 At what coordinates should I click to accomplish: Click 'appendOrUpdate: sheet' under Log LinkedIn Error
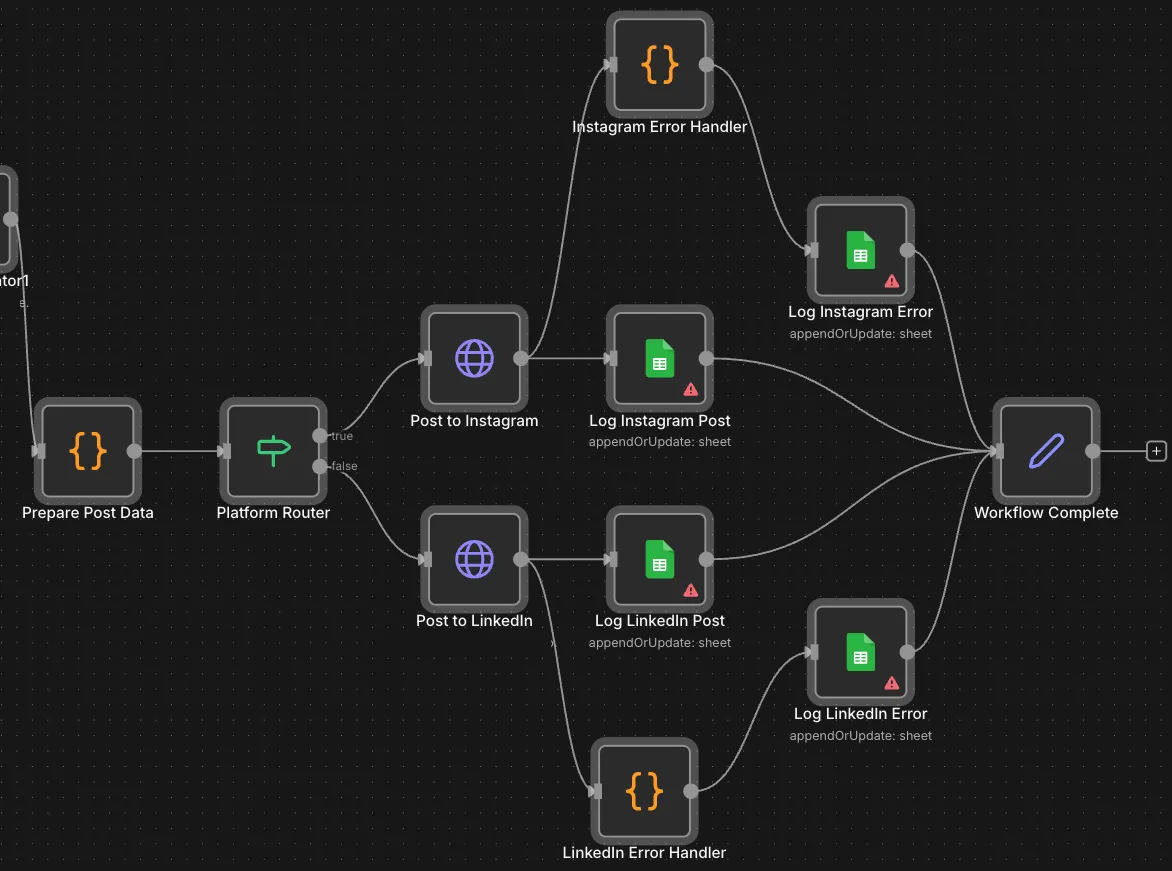click(860, 736)
